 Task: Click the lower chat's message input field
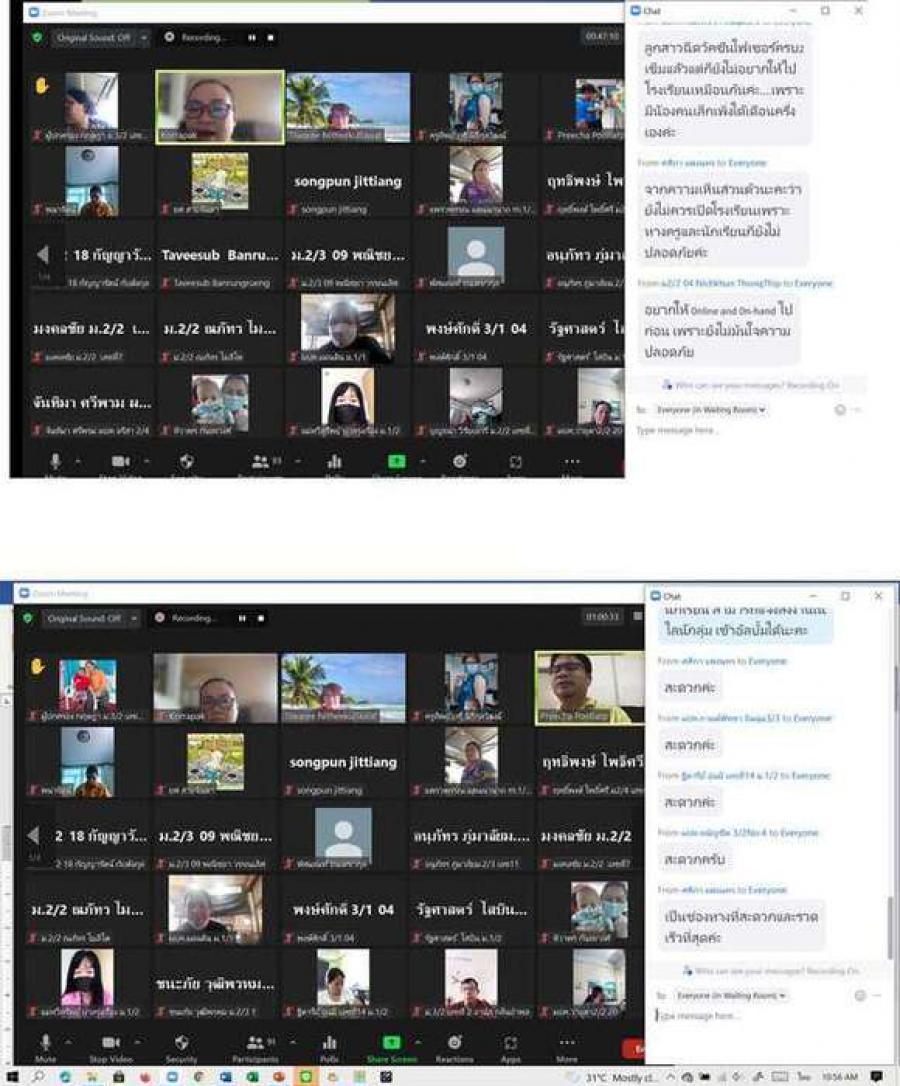click(x=760, y=1016)
